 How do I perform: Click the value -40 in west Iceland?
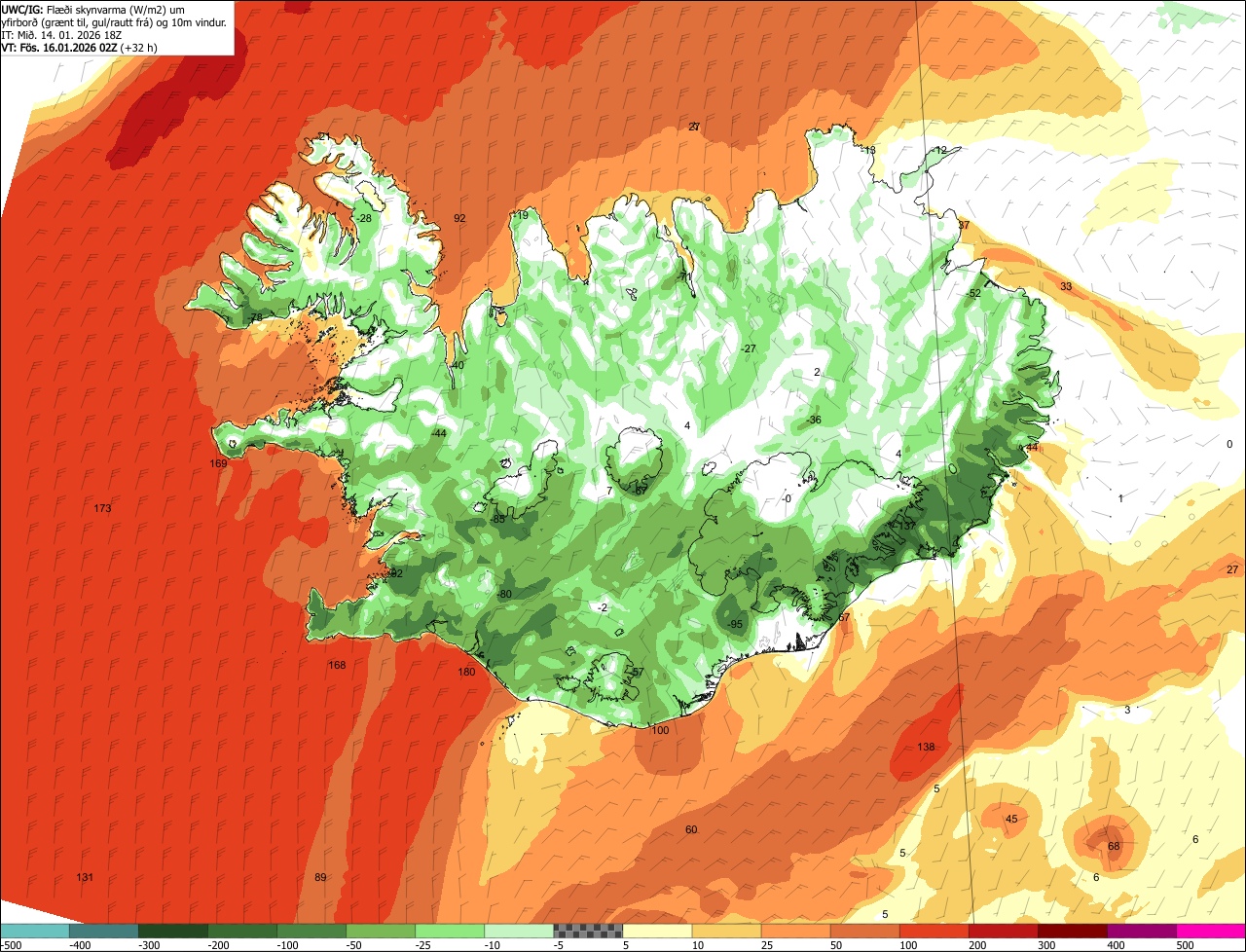tap(457, 365)
